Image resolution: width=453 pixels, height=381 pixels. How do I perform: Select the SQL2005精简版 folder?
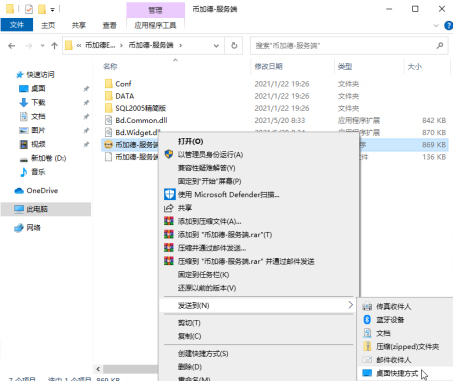140,108
